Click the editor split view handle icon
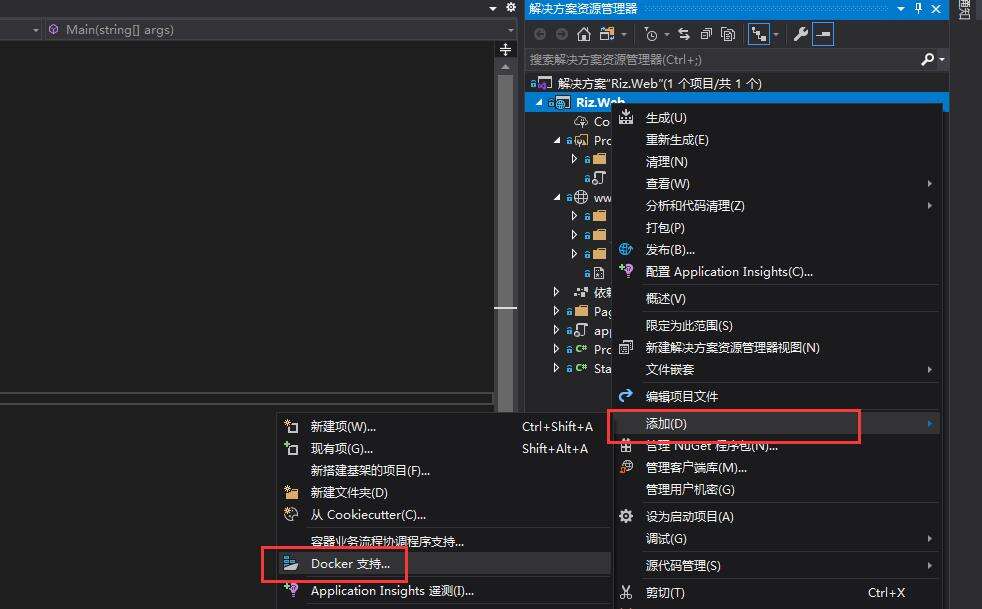Viewport: 982px width, 609px height. (x=505, y=49)
